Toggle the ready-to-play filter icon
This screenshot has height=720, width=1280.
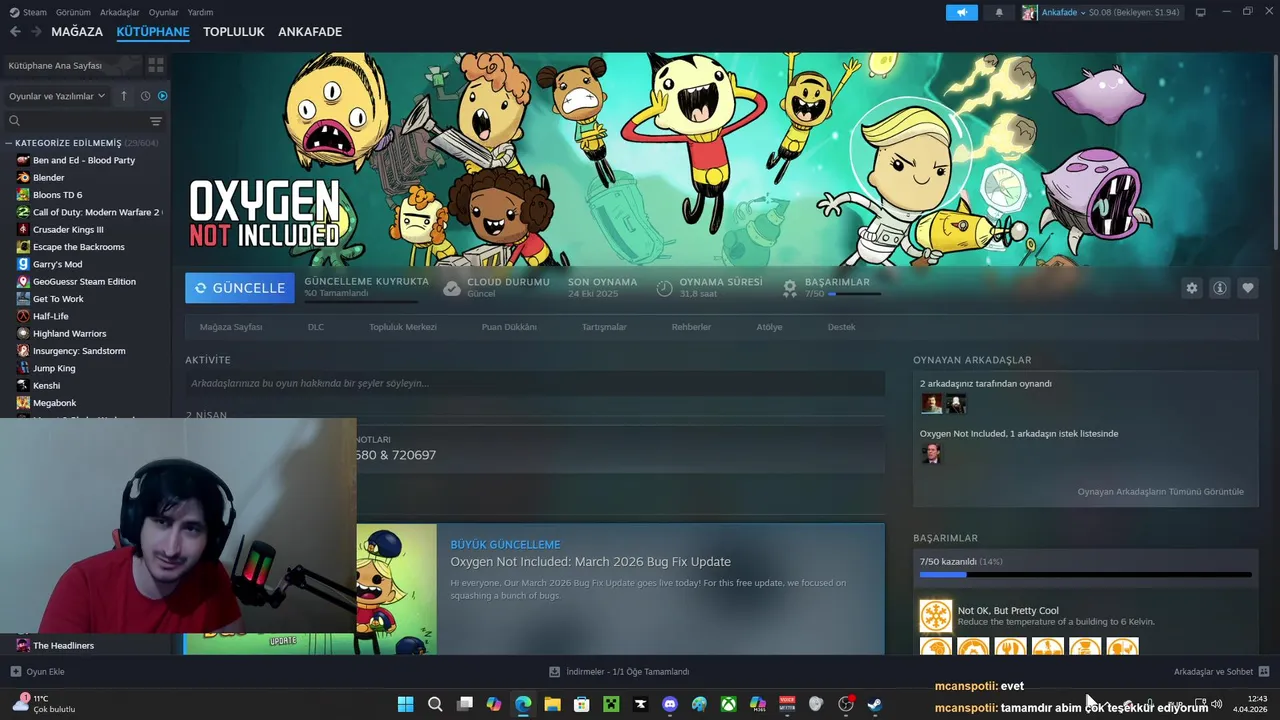click(x=162, y=96)
